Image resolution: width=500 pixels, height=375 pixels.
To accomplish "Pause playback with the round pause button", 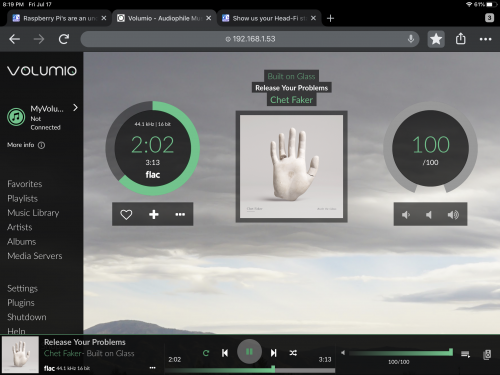I will pyautogui.click(x=249, y=352).
